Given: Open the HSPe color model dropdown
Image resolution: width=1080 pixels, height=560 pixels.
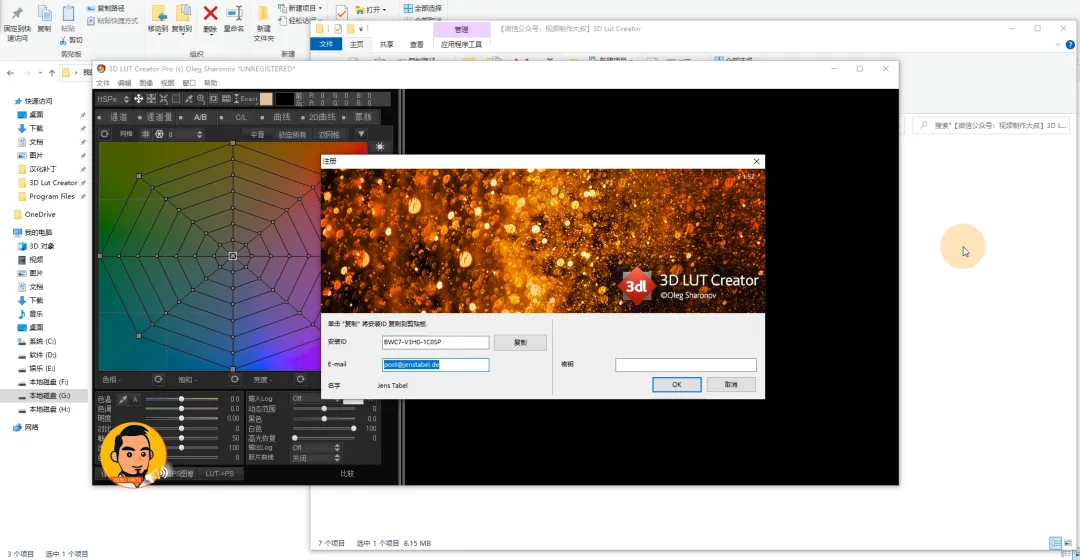Looking at the screenshot, I should (x=113, y=98).
